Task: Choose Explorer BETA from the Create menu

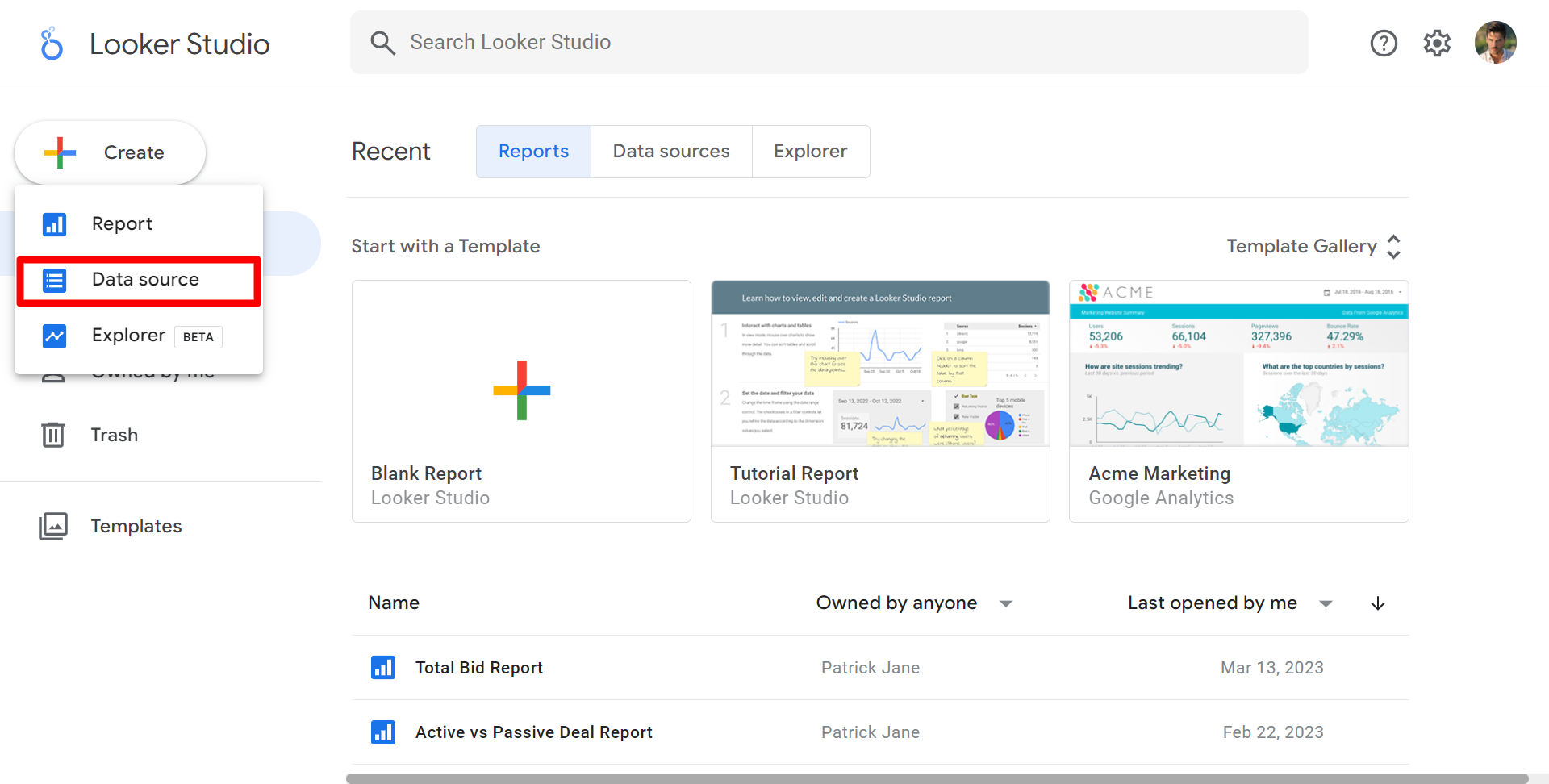Action: tap(139, 336)
